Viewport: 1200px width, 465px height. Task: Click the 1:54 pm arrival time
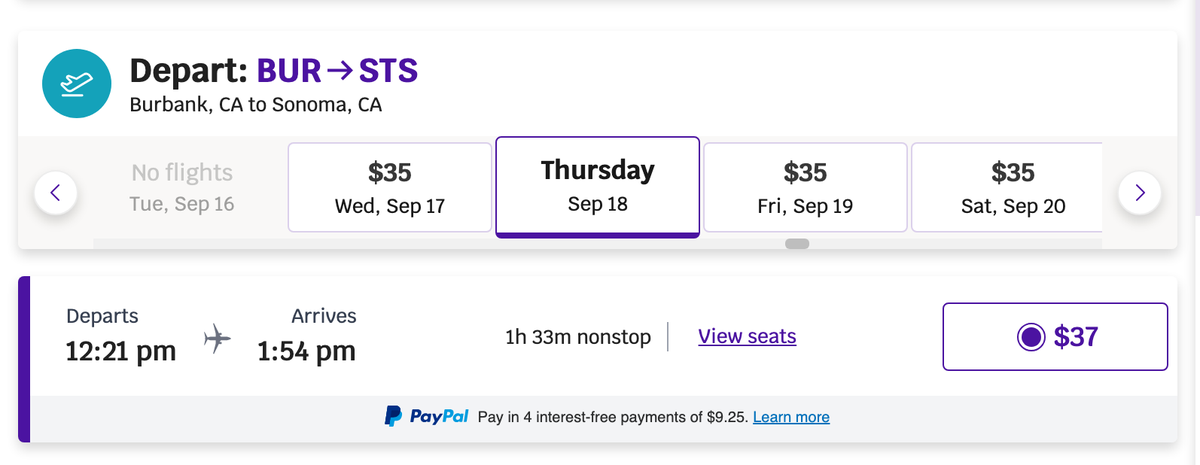306,351
